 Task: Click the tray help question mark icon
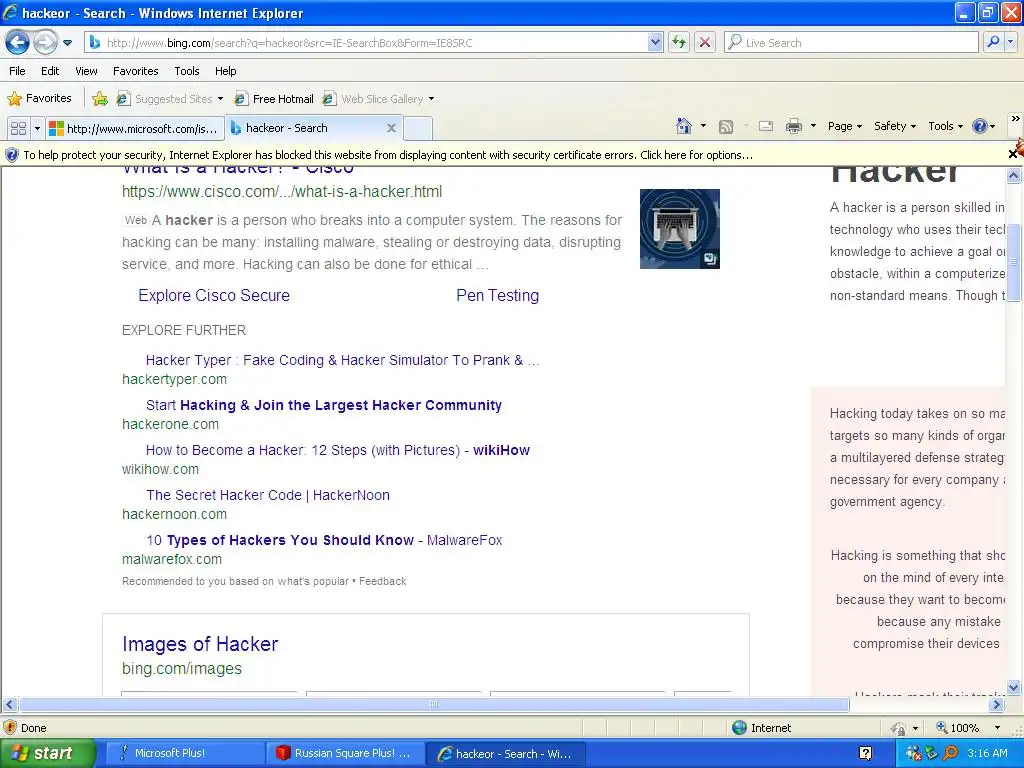point(865,754)
